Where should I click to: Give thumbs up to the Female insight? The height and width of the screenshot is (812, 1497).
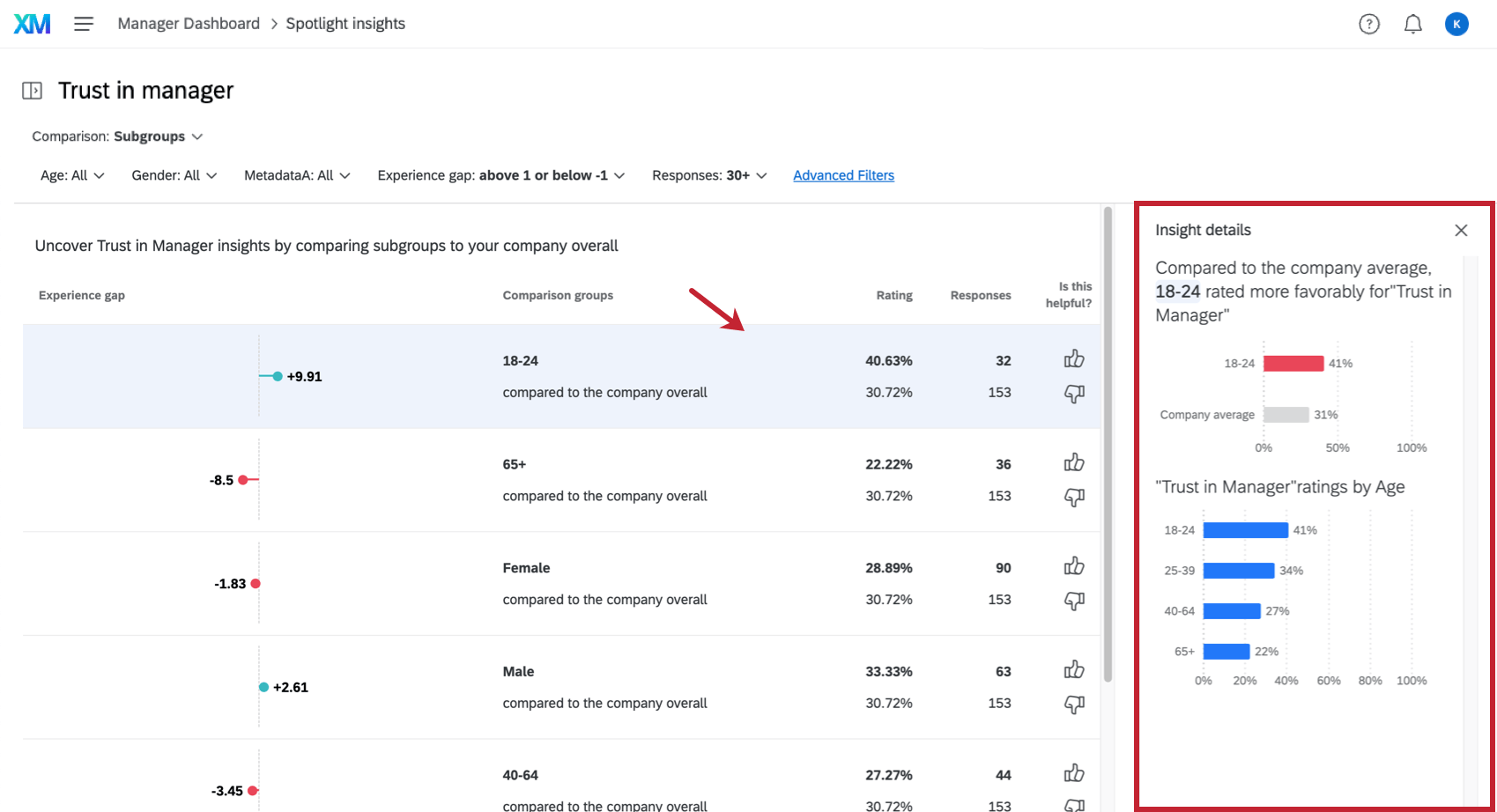1073,566
